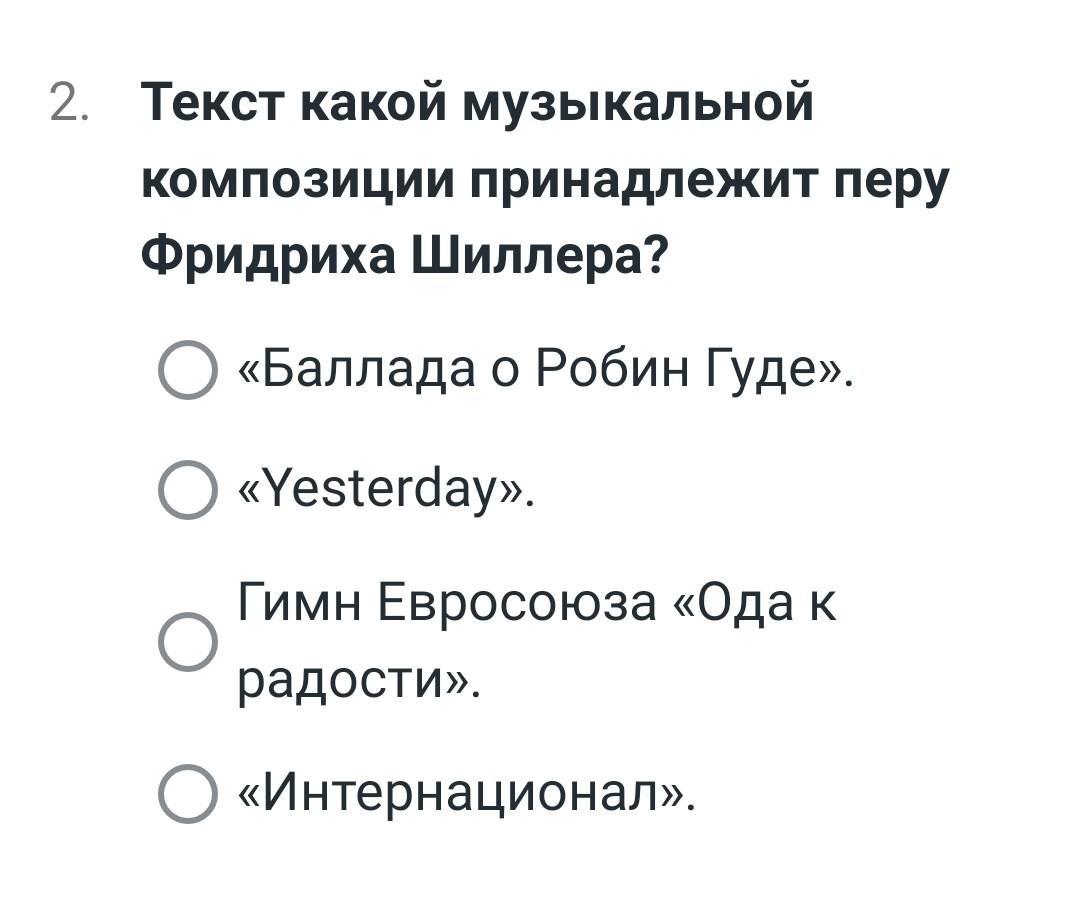The height and width of the screenshot is (903, 1080).
Task: Click the heading line "композиции принадлежит перу"
Action: (x=544, y=182)
